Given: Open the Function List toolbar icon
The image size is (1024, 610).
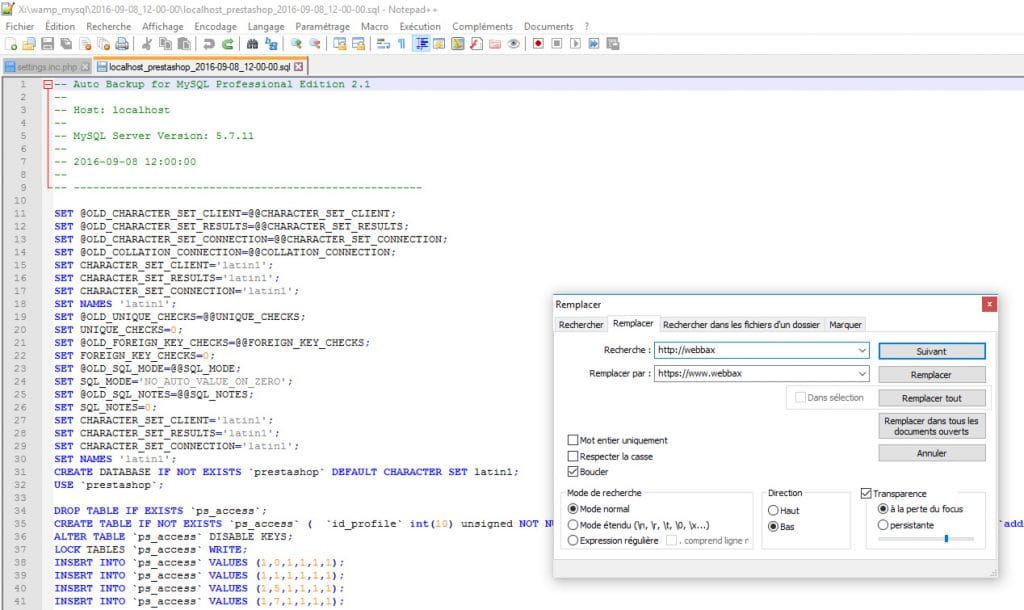Looking at the screenshot, I should 477,44.
